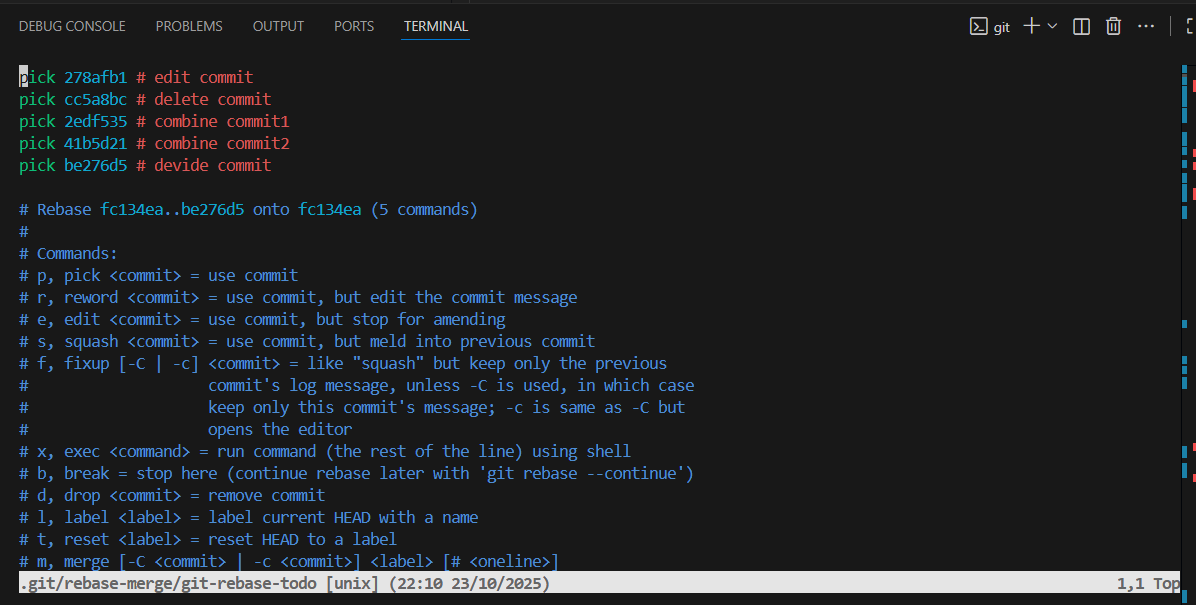Click the git terminal name label
This screenshot has width=1196, height=605.
(x=1001, y=27)
